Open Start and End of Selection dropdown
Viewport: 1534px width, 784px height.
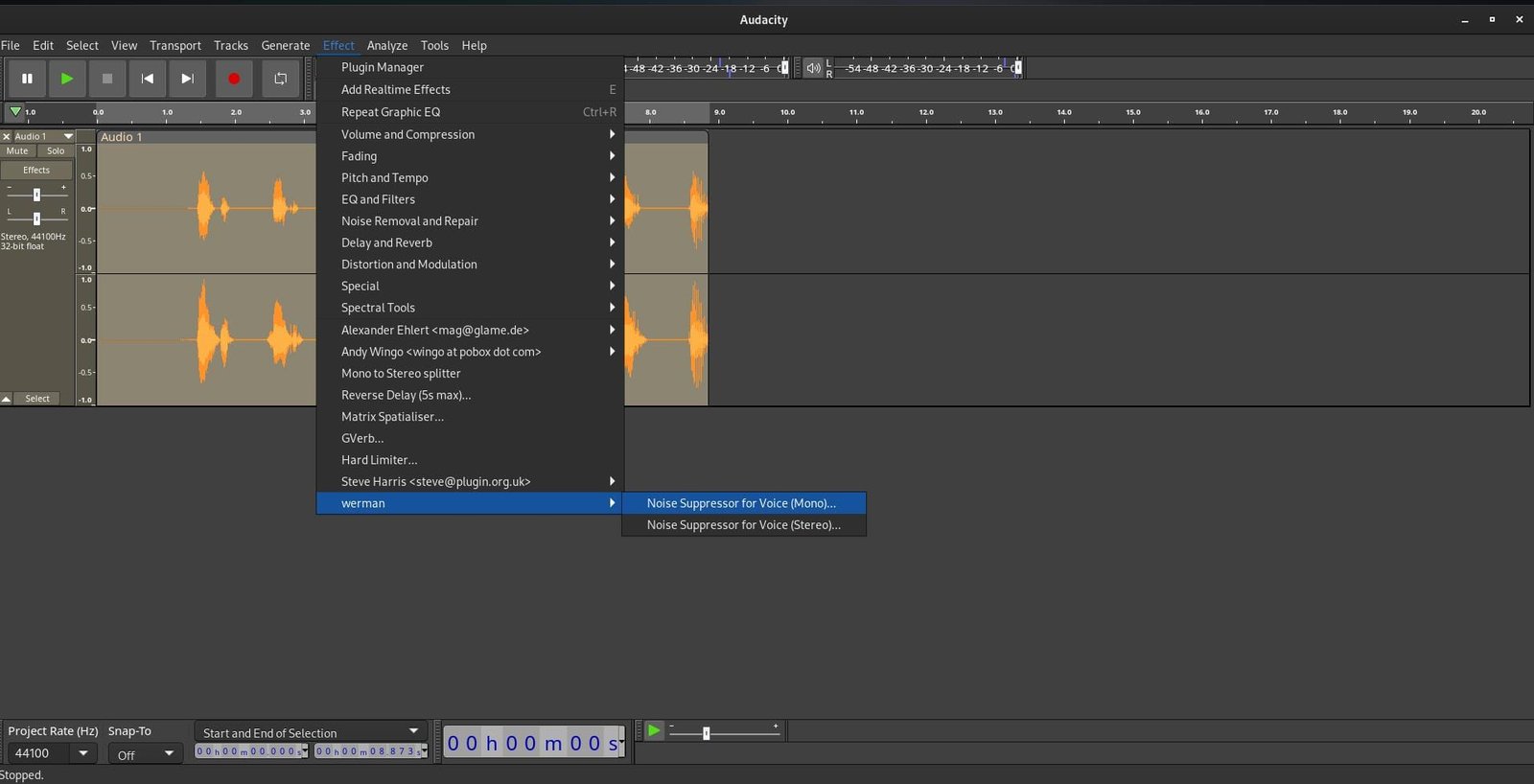coord(311,732)
